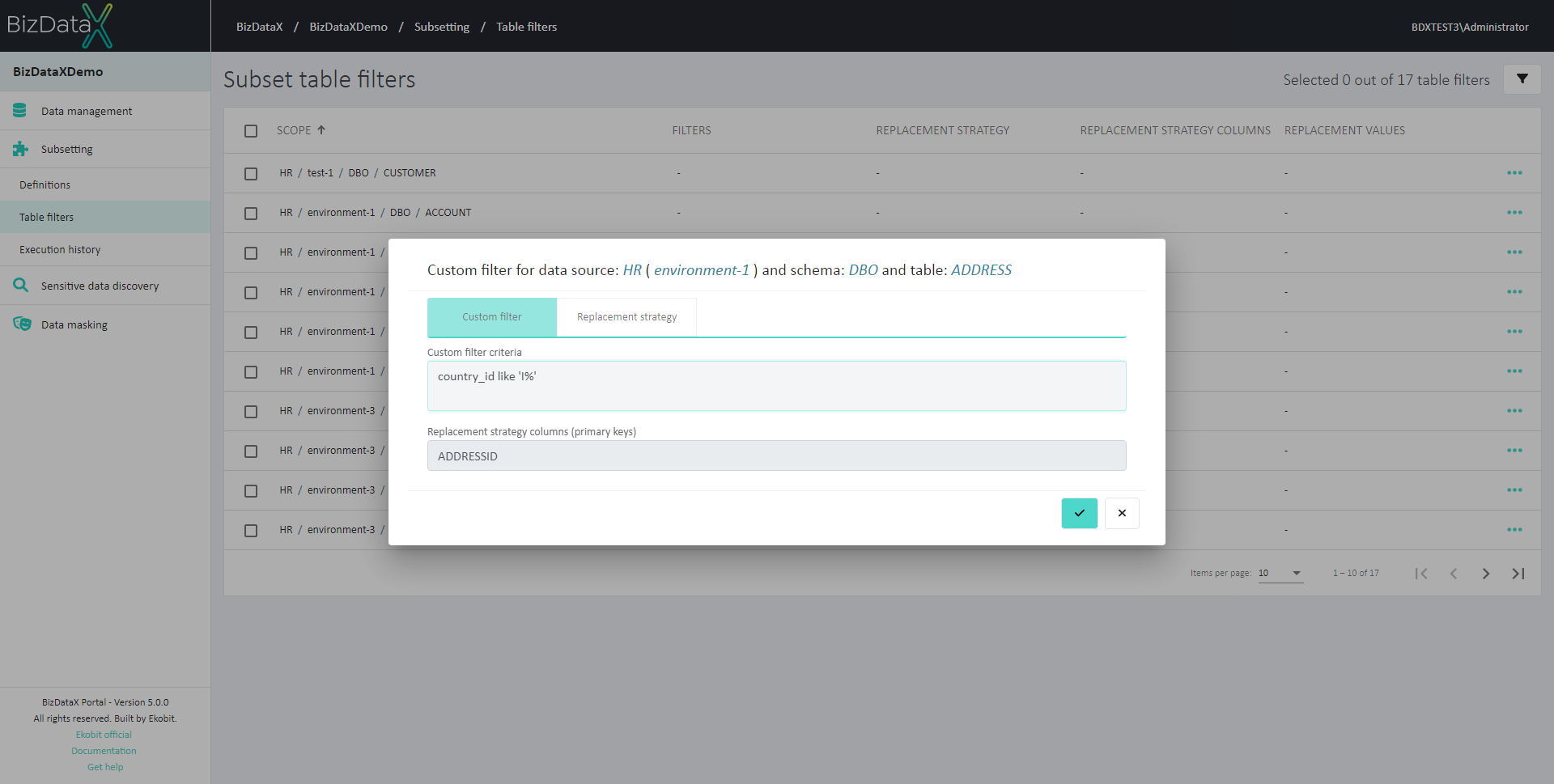1554x784 pixels.
Task: Tick the checkbox of the fourth table row
Action: [251, 293]
